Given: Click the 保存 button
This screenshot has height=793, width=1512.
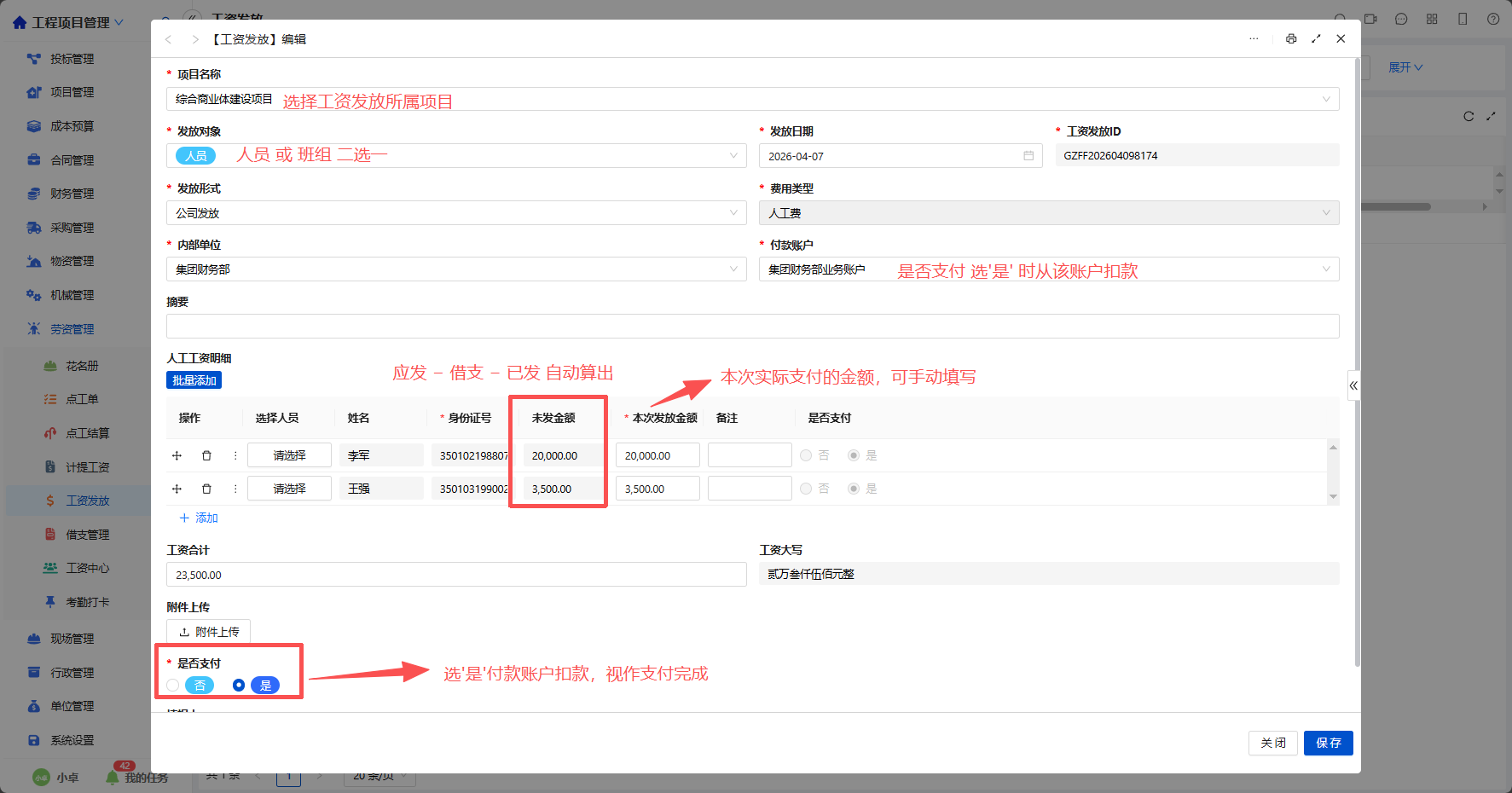Looking at the screenshot, I should click(x=1329, y=743).
